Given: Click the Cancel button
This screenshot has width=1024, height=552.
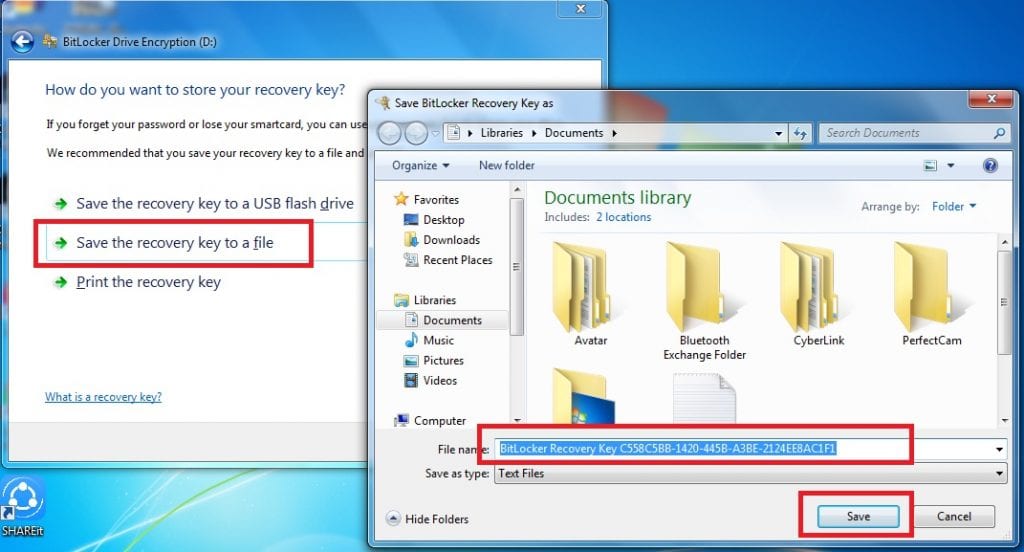Looking at the screenshot, I should (x=953, y=517).
